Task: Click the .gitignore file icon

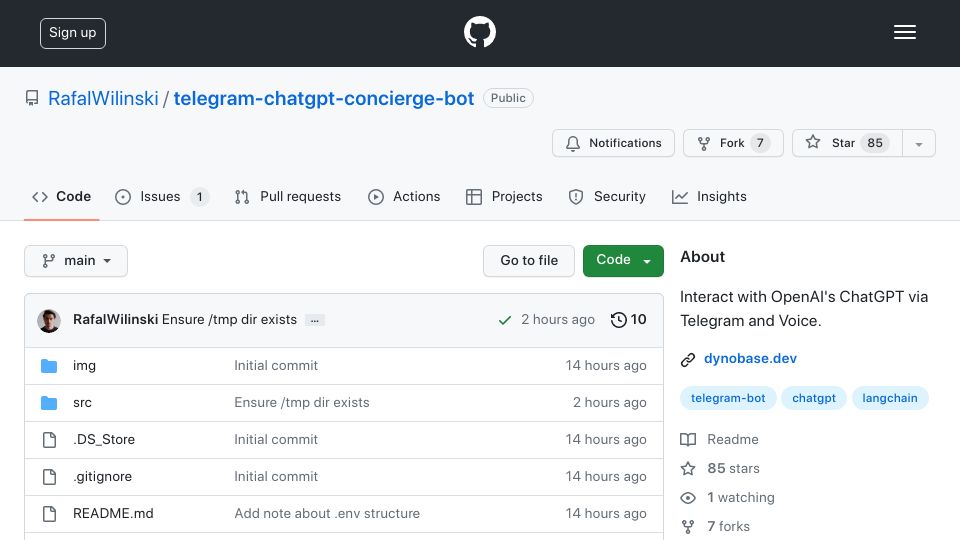Action: (49, 476)
